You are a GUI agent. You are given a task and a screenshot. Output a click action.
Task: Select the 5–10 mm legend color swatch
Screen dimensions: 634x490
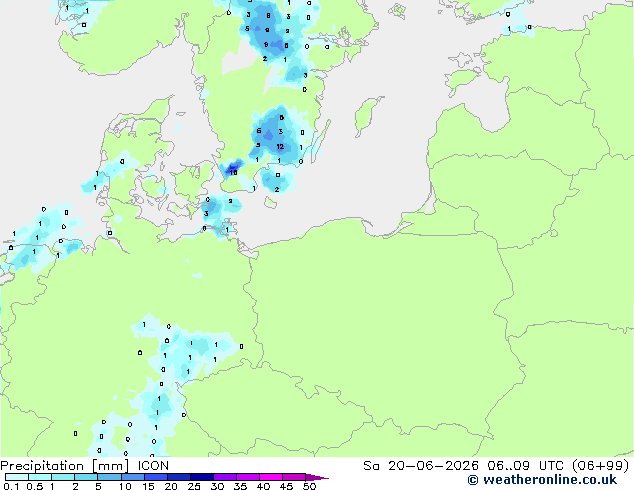tap(109, 477)
